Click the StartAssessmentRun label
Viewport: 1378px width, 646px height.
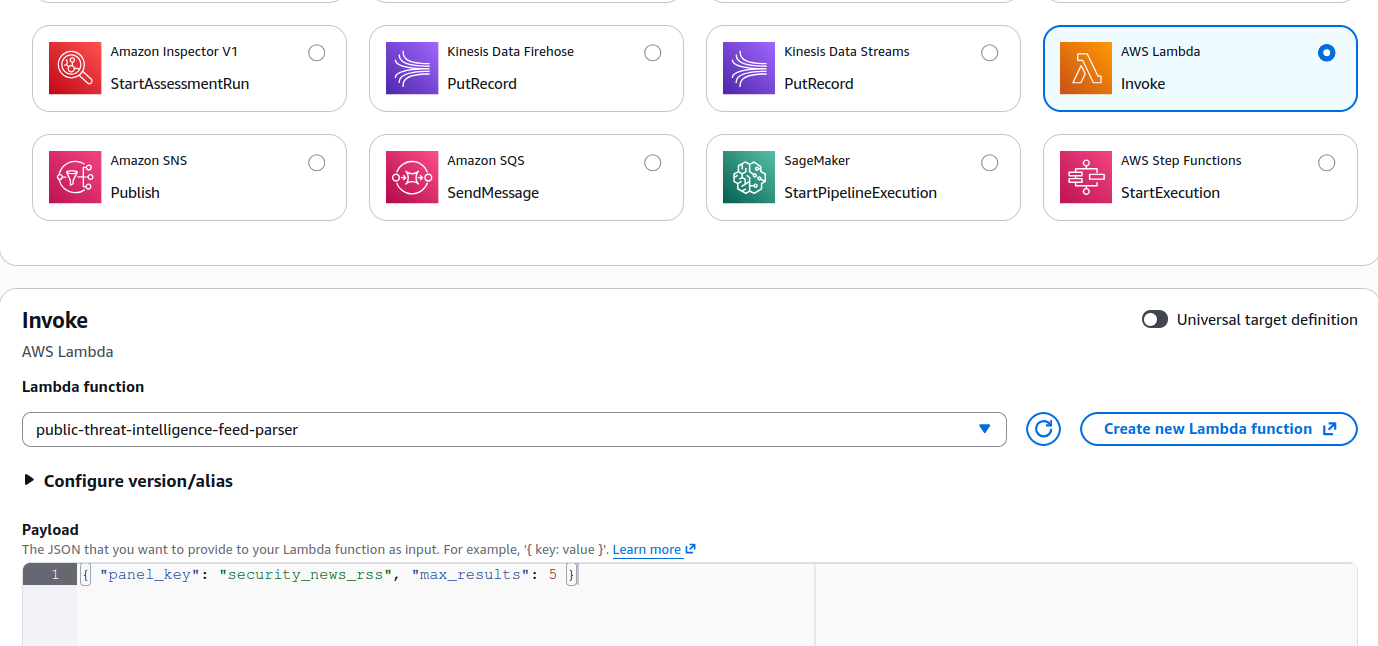point(180,84)
